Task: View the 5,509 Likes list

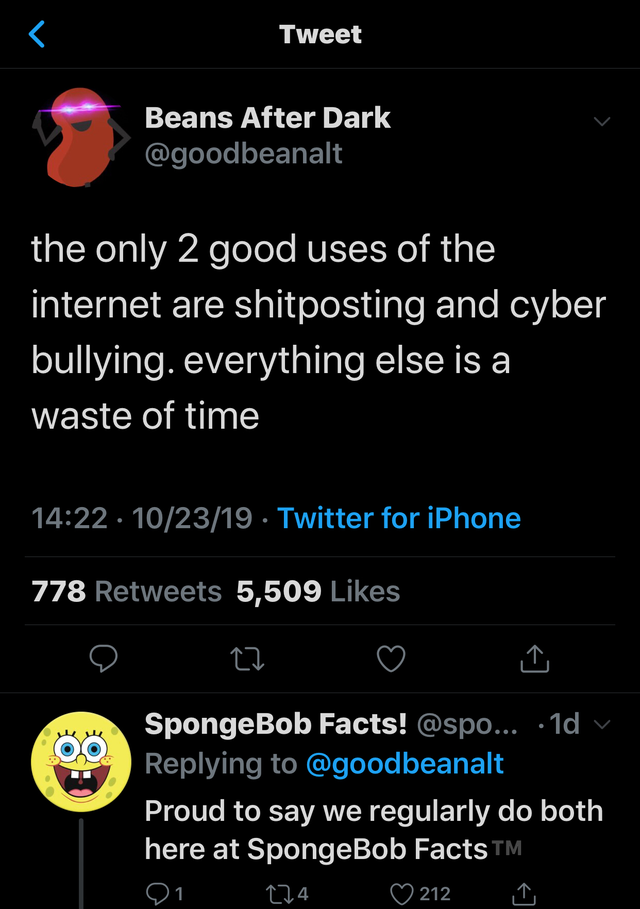Action: [x=318, y=591]
